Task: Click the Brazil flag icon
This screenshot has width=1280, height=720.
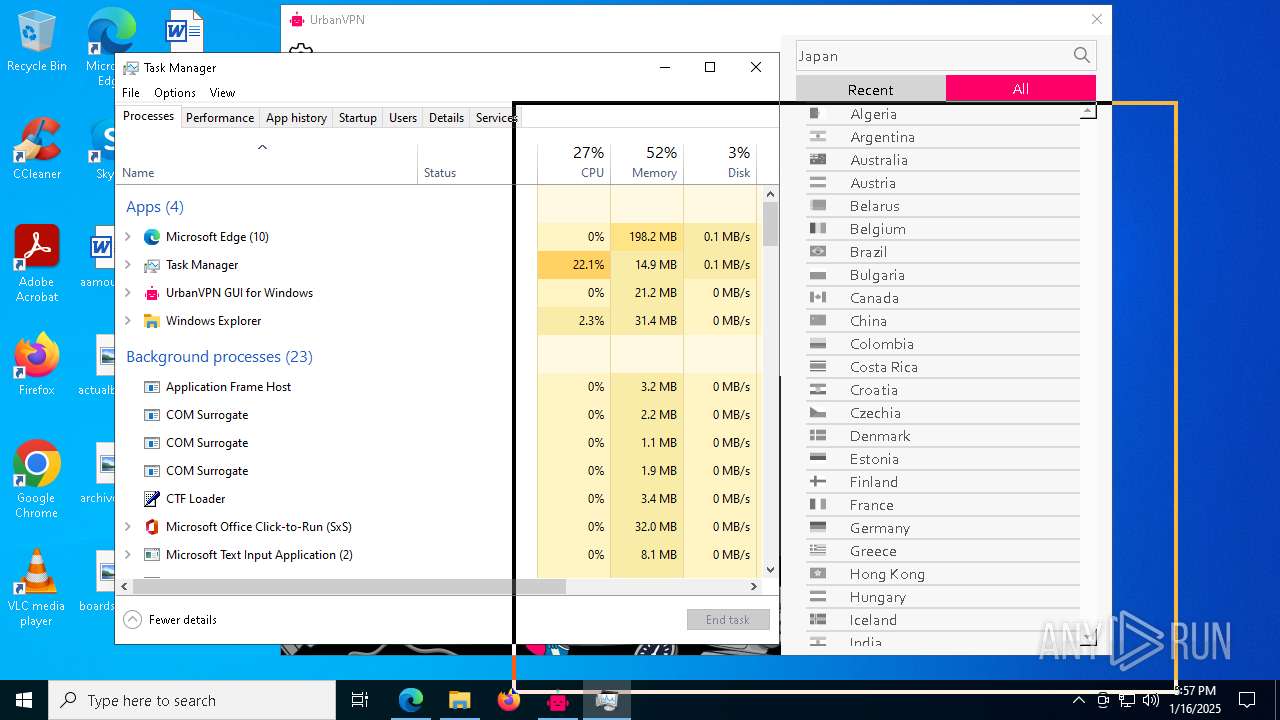Action: [x=818, y=251]
